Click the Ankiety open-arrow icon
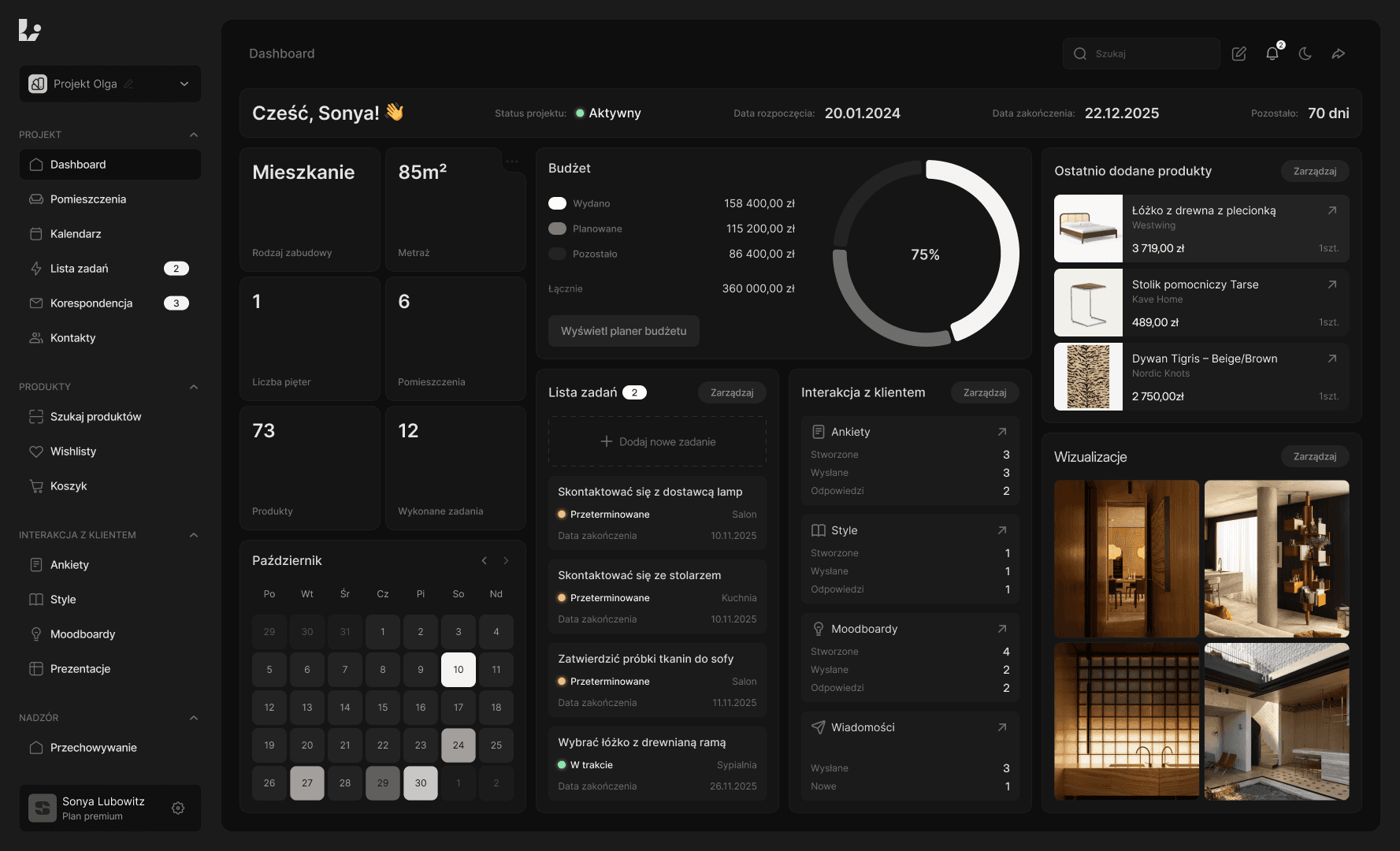This screenshot has width=1400, height=851. [1001, 432]
